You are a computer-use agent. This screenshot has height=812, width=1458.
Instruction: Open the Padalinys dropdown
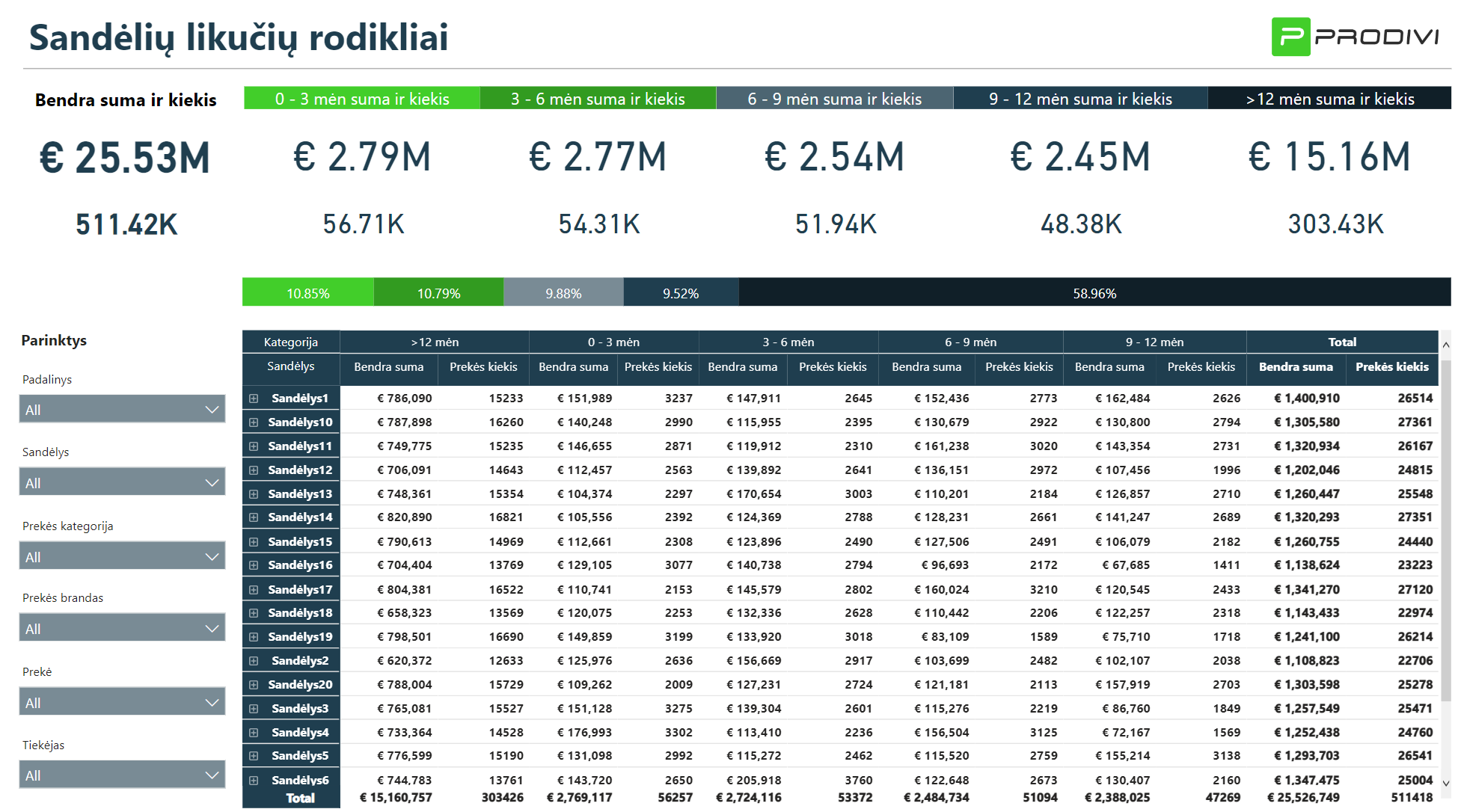coord(122,410)
